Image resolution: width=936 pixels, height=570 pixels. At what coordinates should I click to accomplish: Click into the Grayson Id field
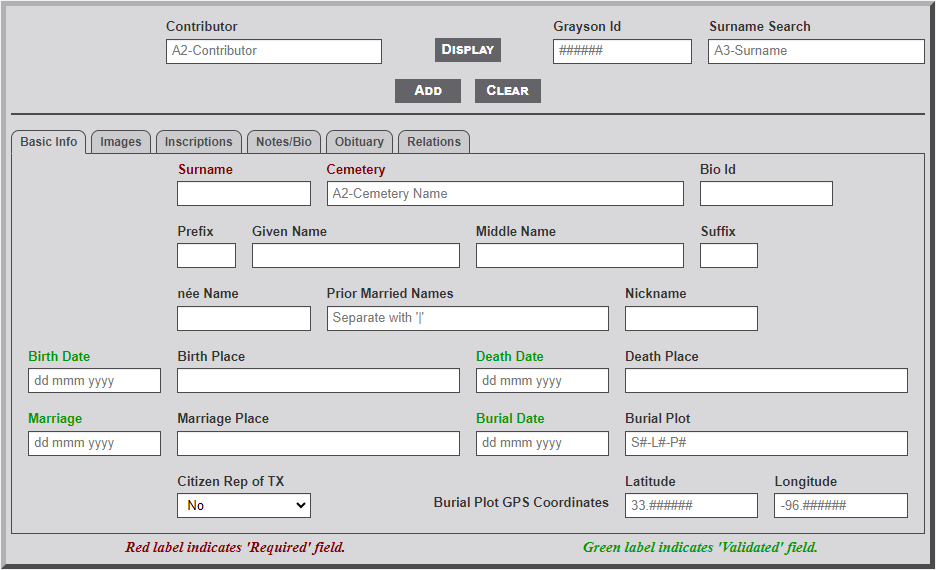(x=622, y=52)
